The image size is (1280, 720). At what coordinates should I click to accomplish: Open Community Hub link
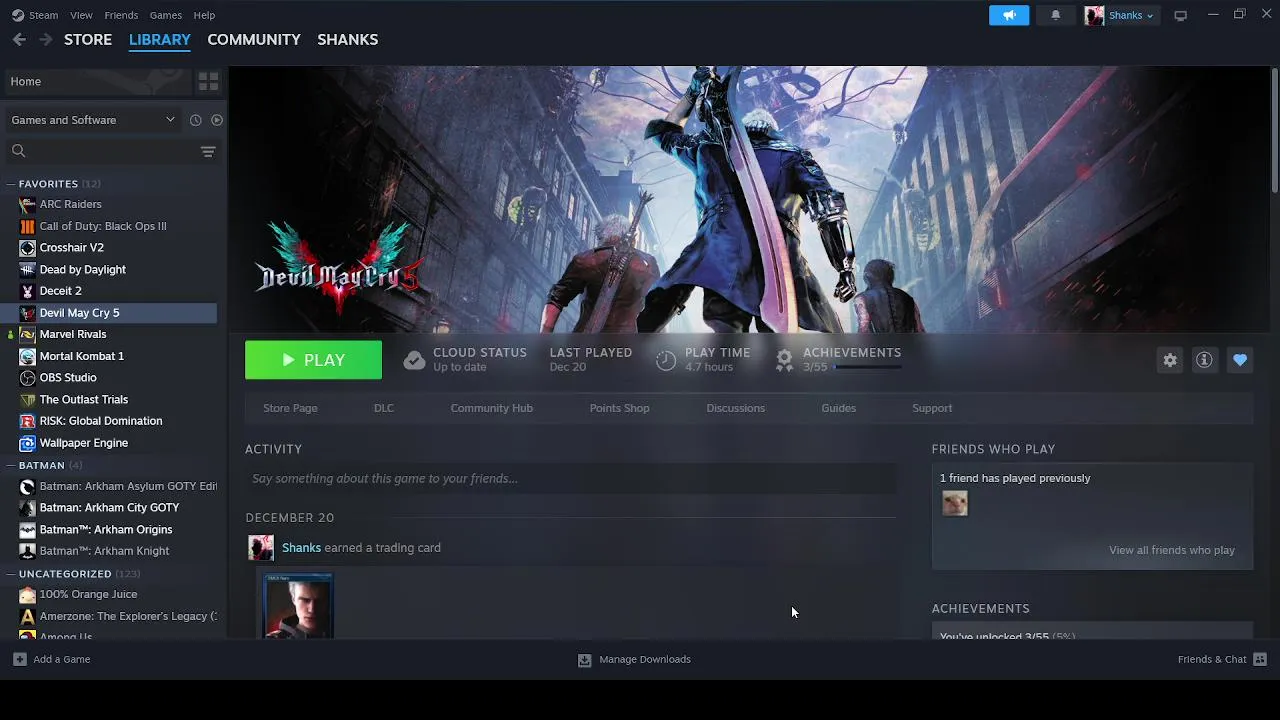click(x=491, y=408)
